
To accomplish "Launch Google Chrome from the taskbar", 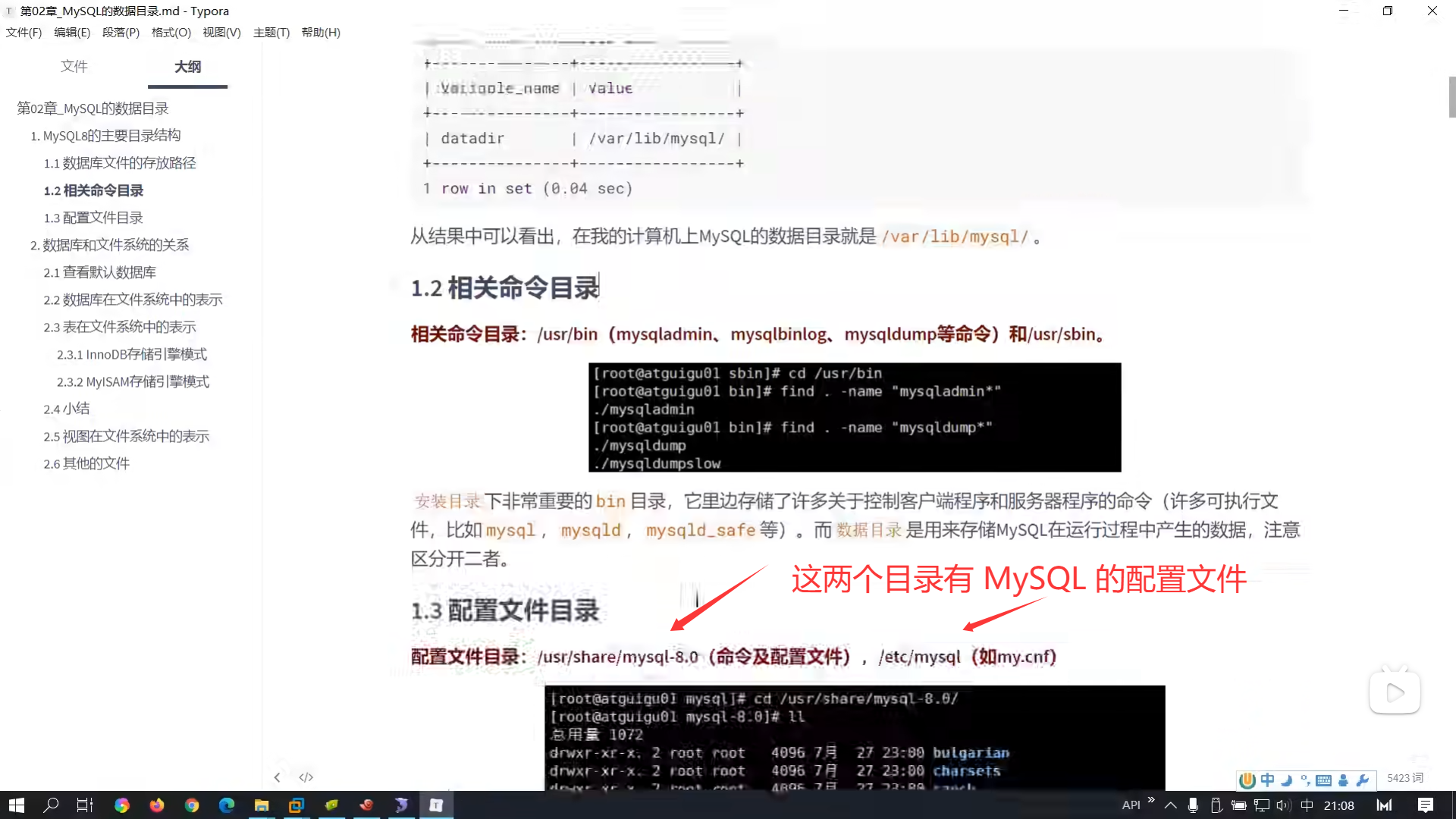I will pos(192,805).
